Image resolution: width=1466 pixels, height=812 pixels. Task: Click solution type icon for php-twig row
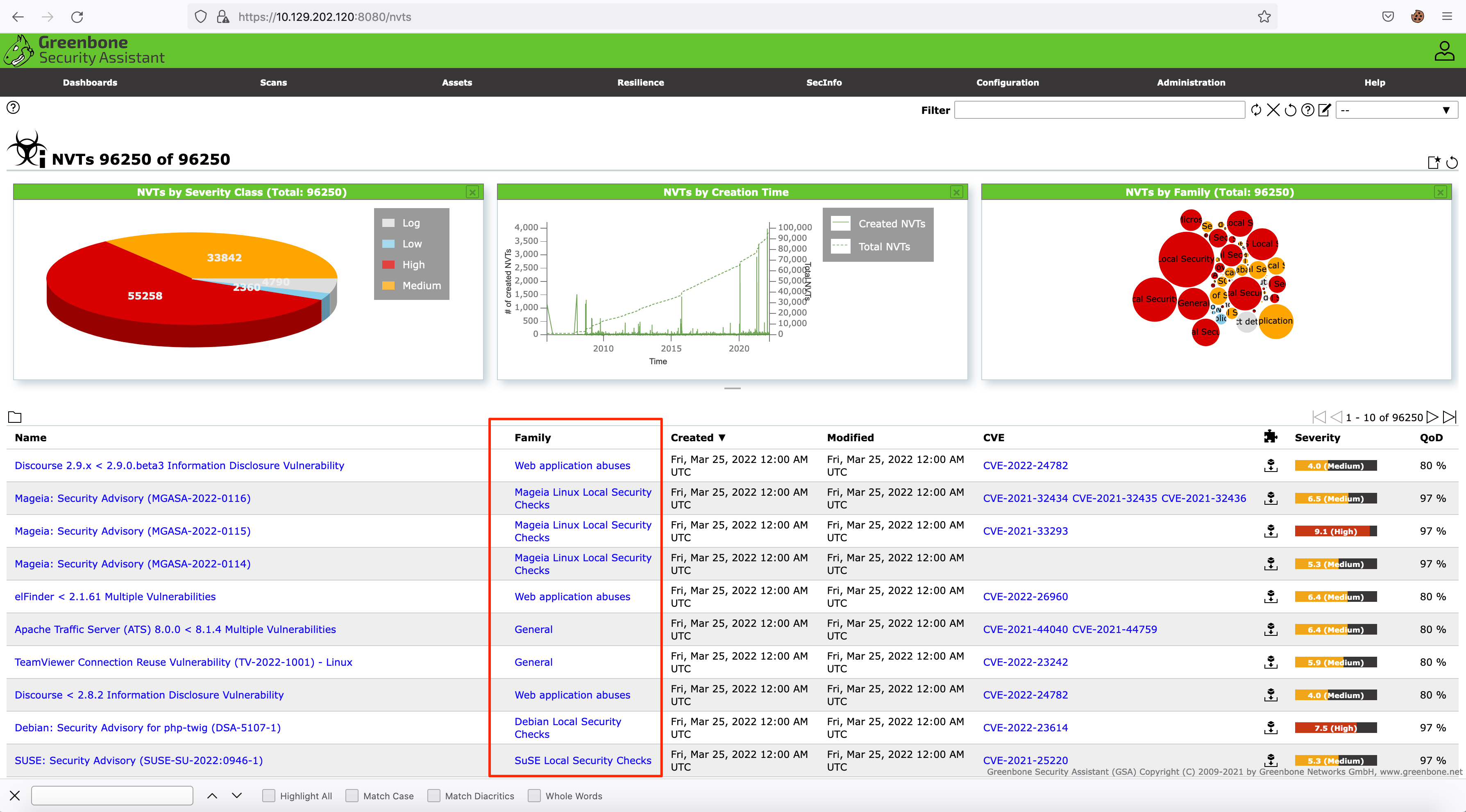click(x=1270, y=728)
